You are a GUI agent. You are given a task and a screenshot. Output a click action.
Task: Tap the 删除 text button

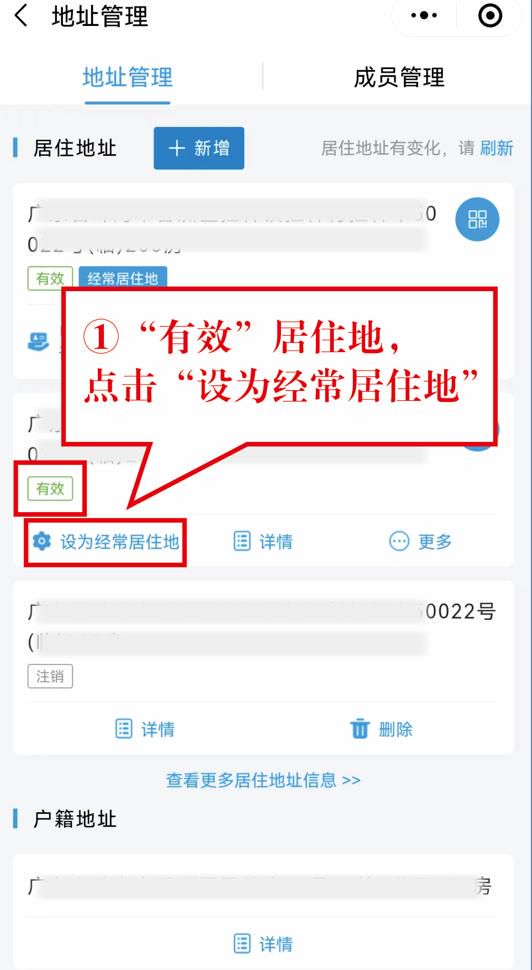(395, 729)
